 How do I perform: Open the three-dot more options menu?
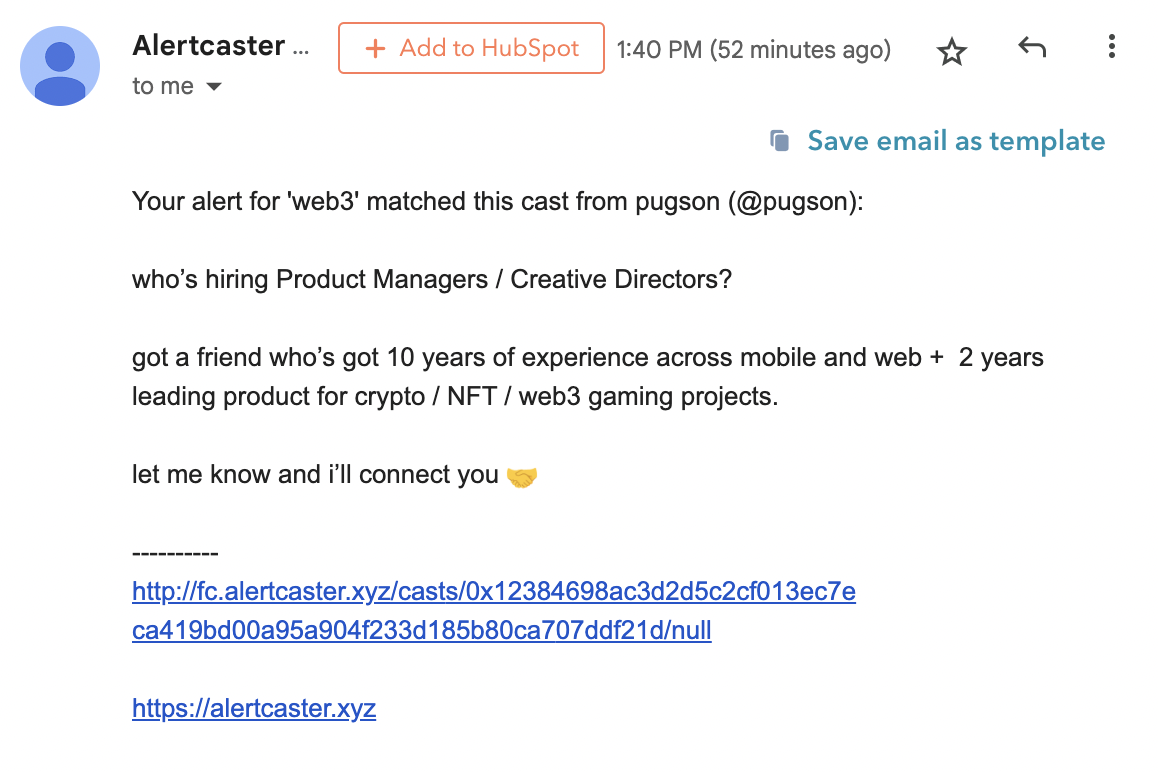tap(1112, 47)
